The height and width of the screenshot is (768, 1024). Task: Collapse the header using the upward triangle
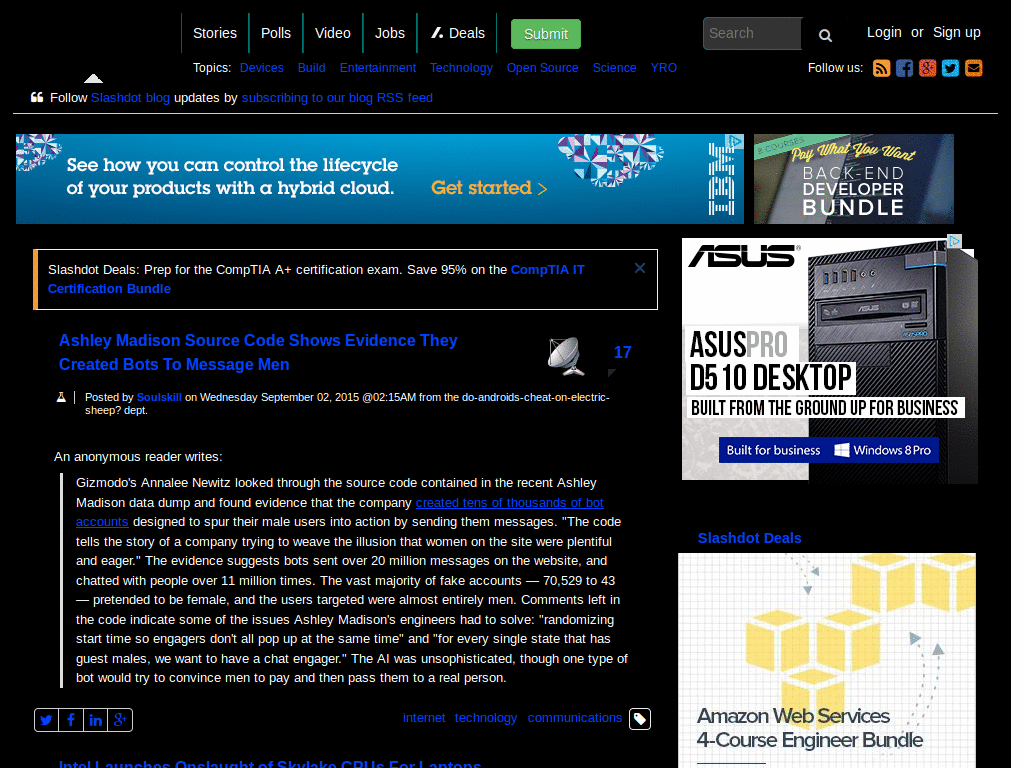93,76
